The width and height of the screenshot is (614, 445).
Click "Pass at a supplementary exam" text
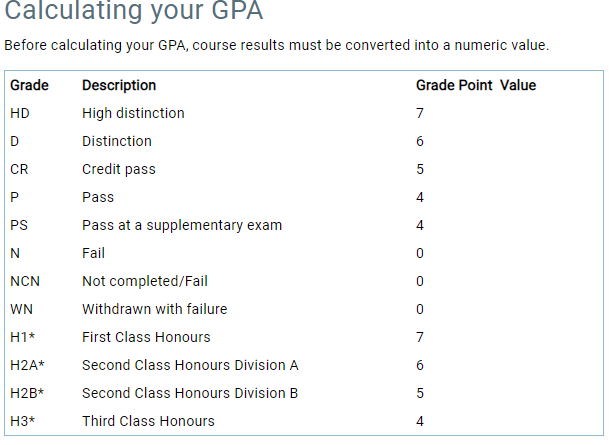click(x=182, y=225)
